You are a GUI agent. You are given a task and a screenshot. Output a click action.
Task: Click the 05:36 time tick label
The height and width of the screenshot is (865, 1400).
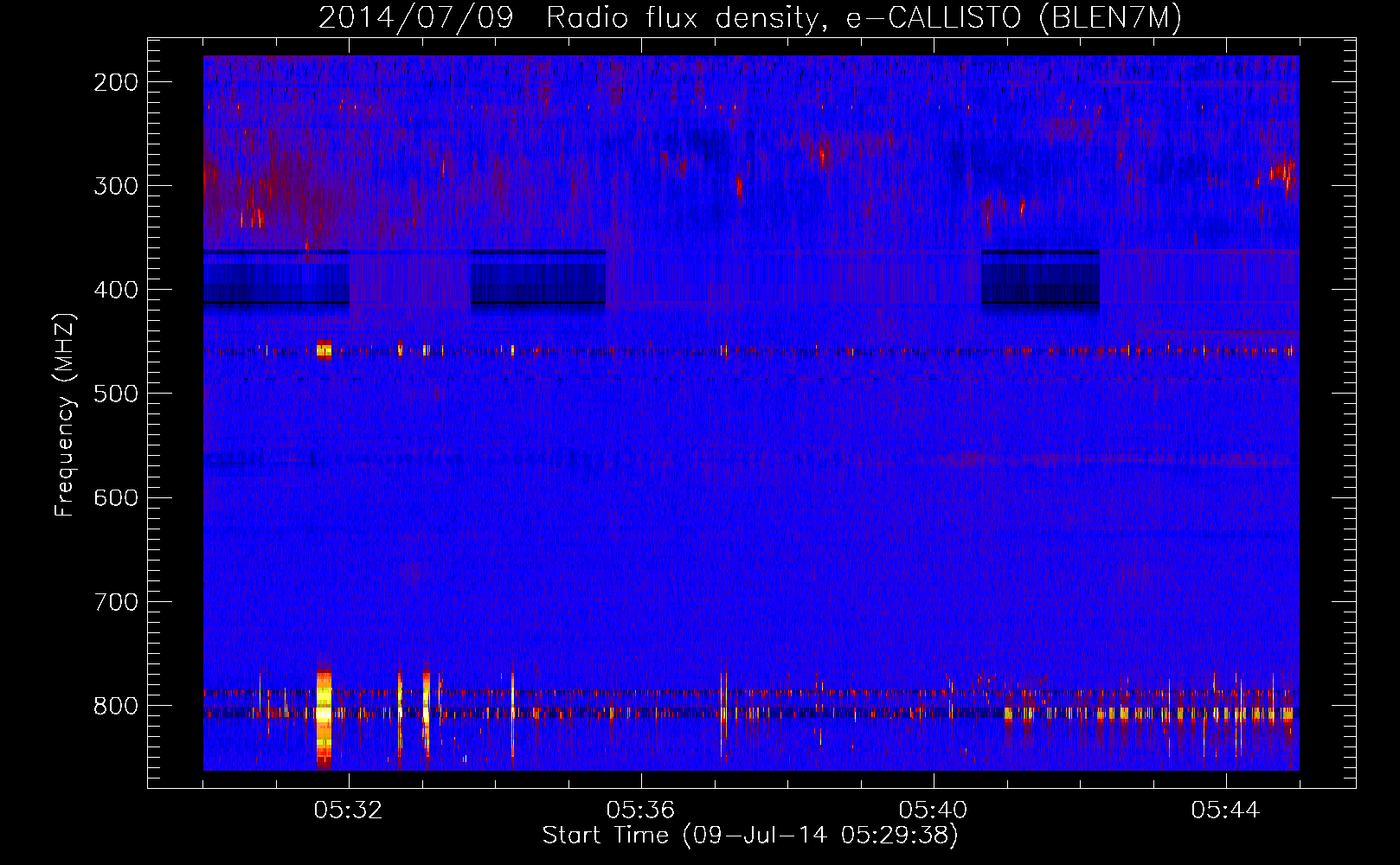tap(640, 811)
